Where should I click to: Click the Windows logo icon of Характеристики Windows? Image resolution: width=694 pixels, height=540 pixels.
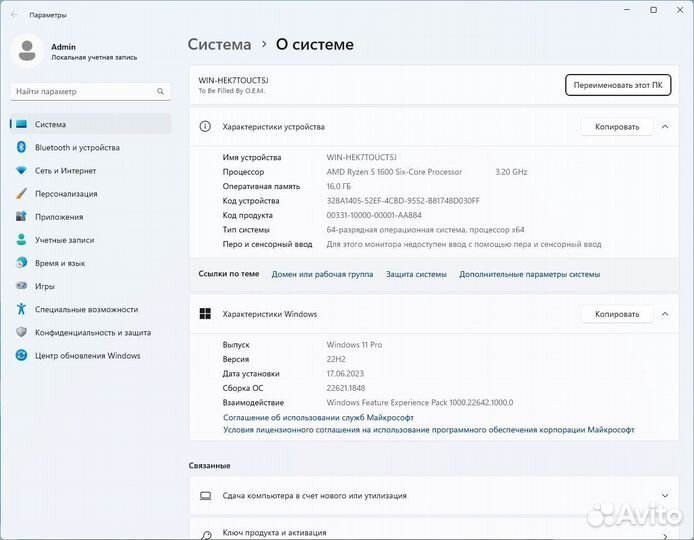click(x=205, y=314)
